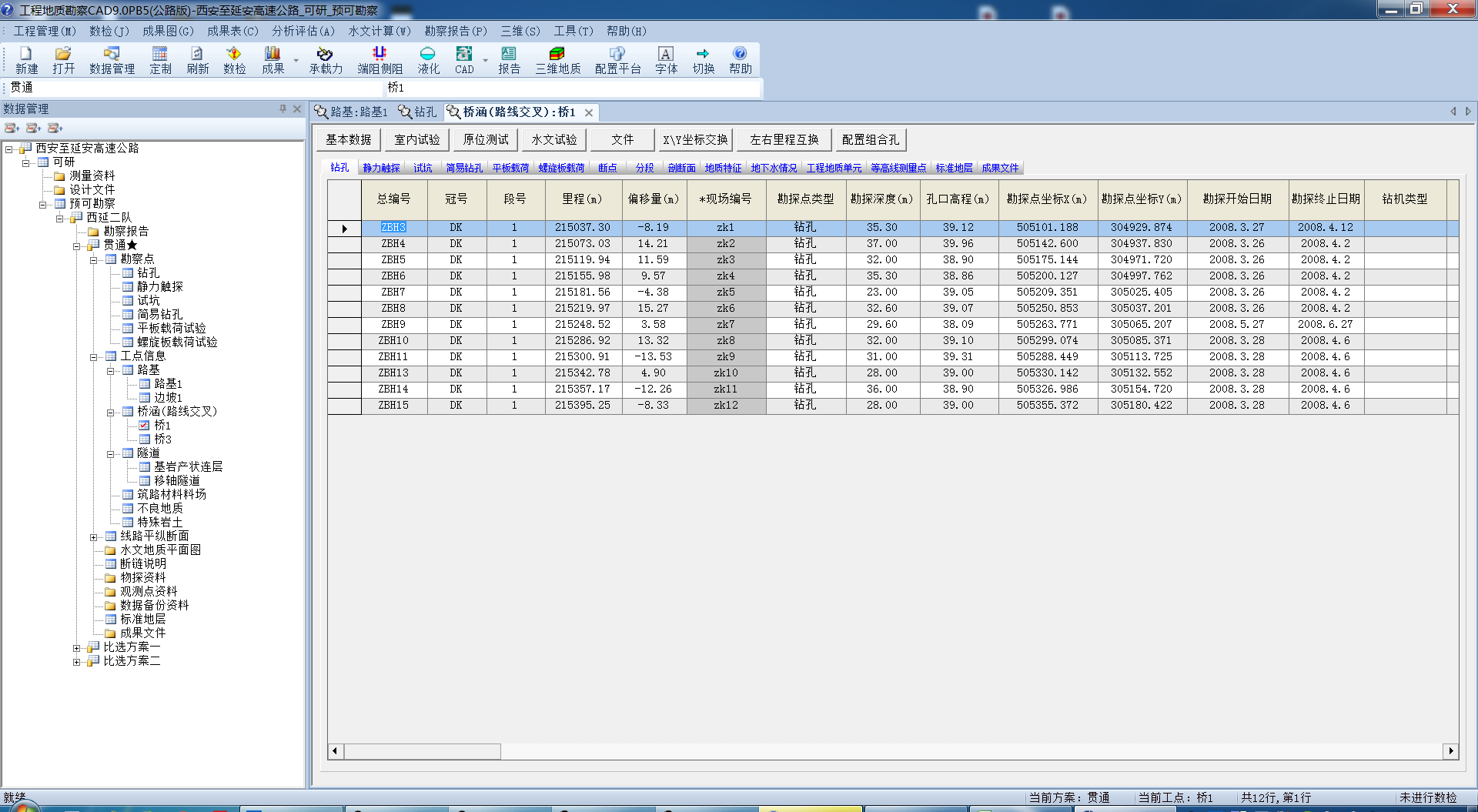Click the 基本数据 button
The width and height of the screenshot is (1478, 812).
tap(349, 139)
